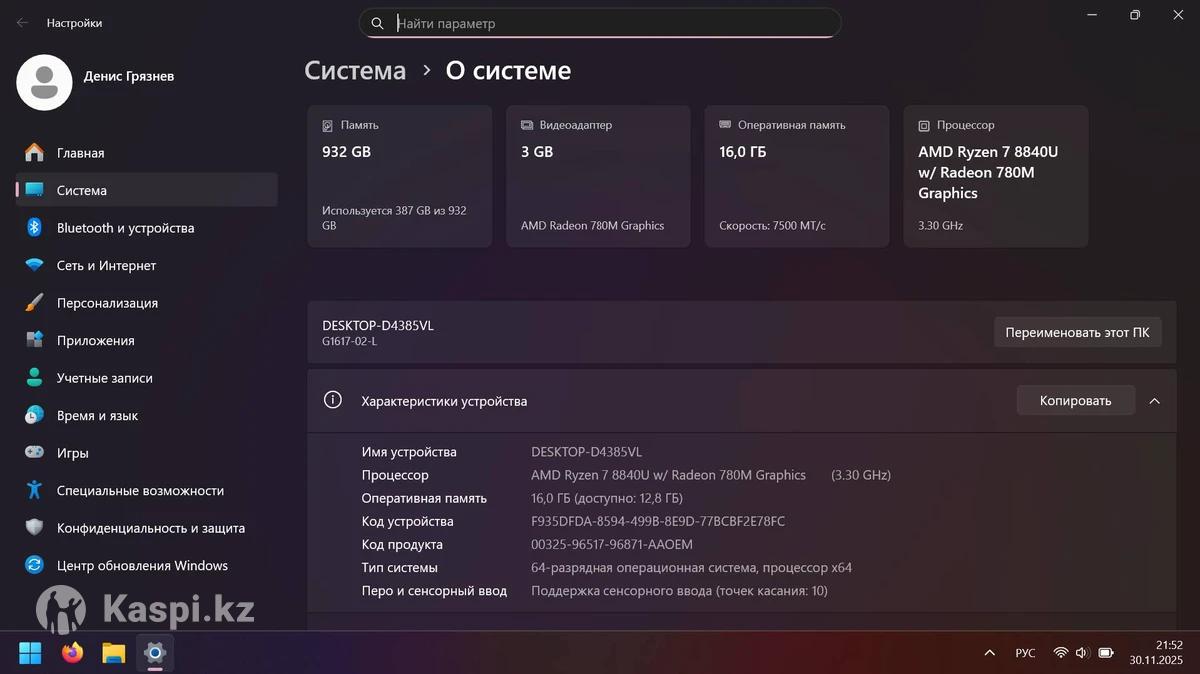Select the Специальные возможности accessibility icon

(34, 491)
